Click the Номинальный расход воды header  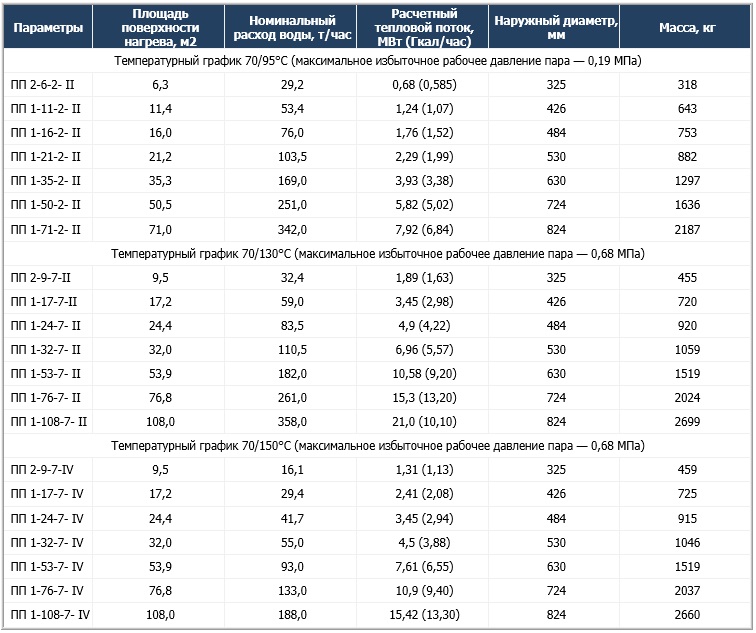[x=292, y=27]
